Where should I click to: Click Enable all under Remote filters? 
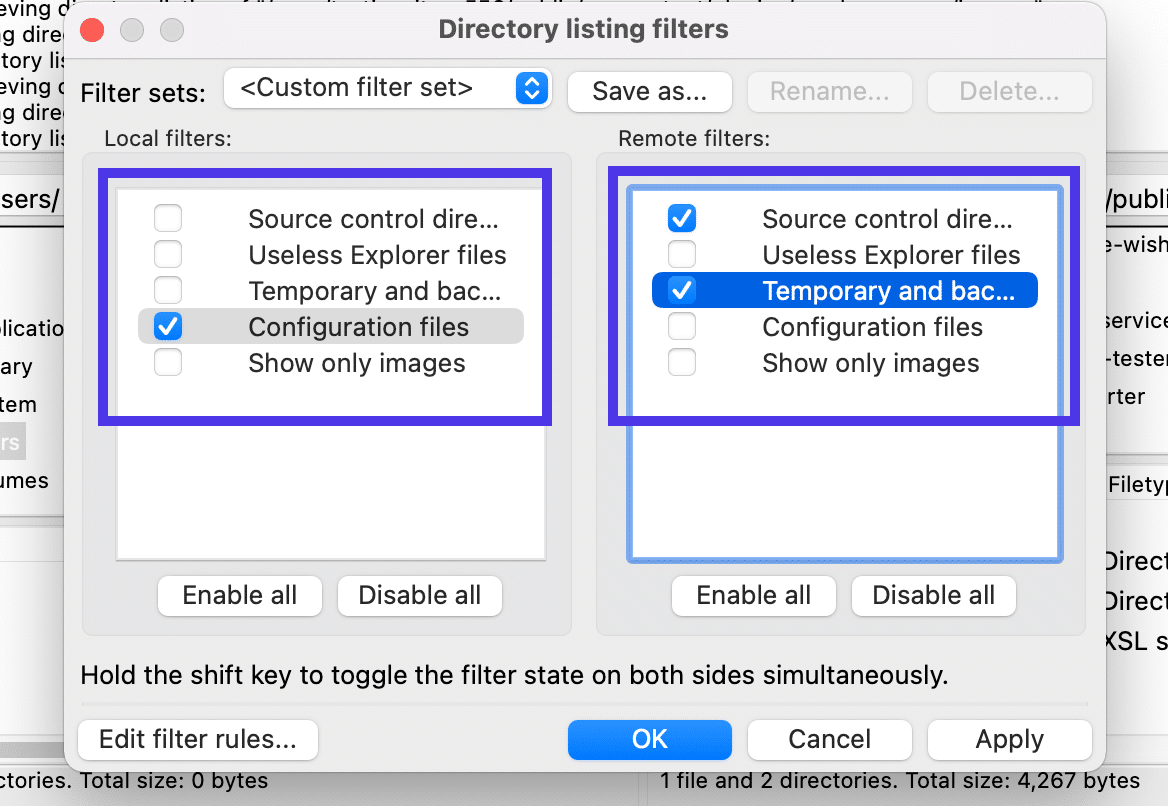click(753, 596)
